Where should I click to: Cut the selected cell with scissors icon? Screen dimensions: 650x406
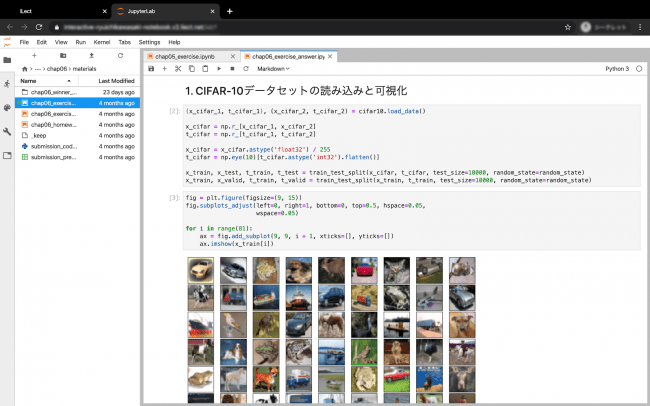click(x=178, y=68)
